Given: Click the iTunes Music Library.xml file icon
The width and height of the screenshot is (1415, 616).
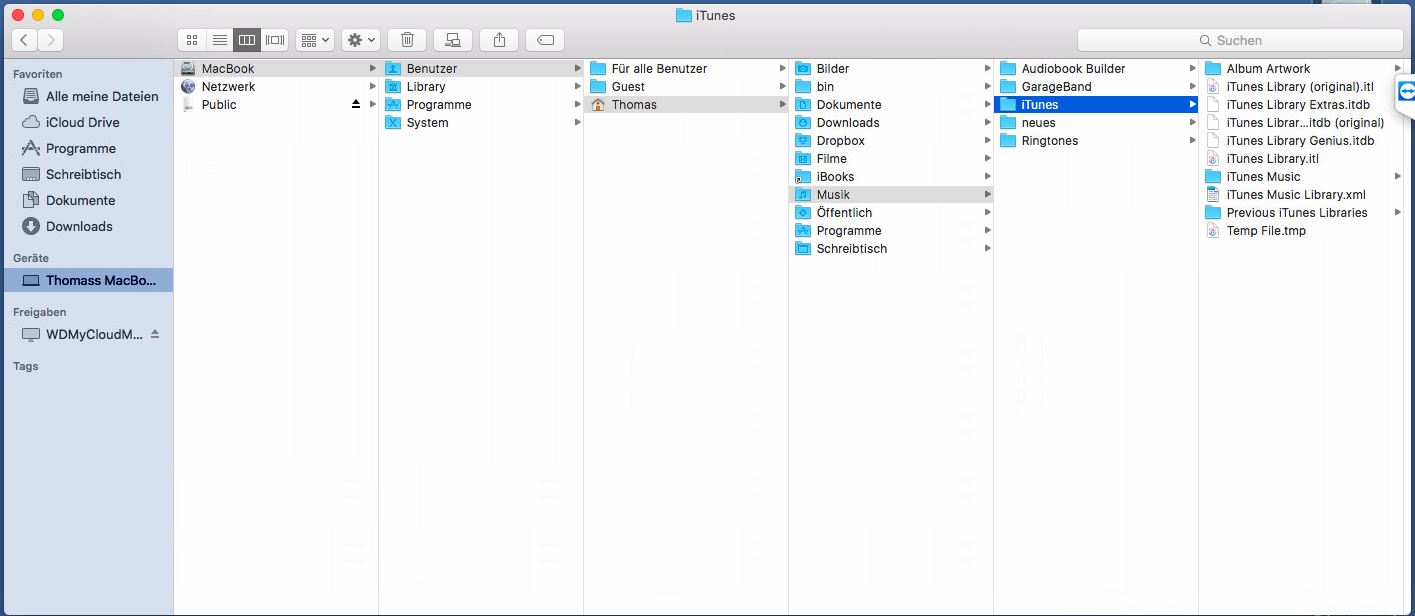Looking at the screenshot, I should pos(1213,194).
